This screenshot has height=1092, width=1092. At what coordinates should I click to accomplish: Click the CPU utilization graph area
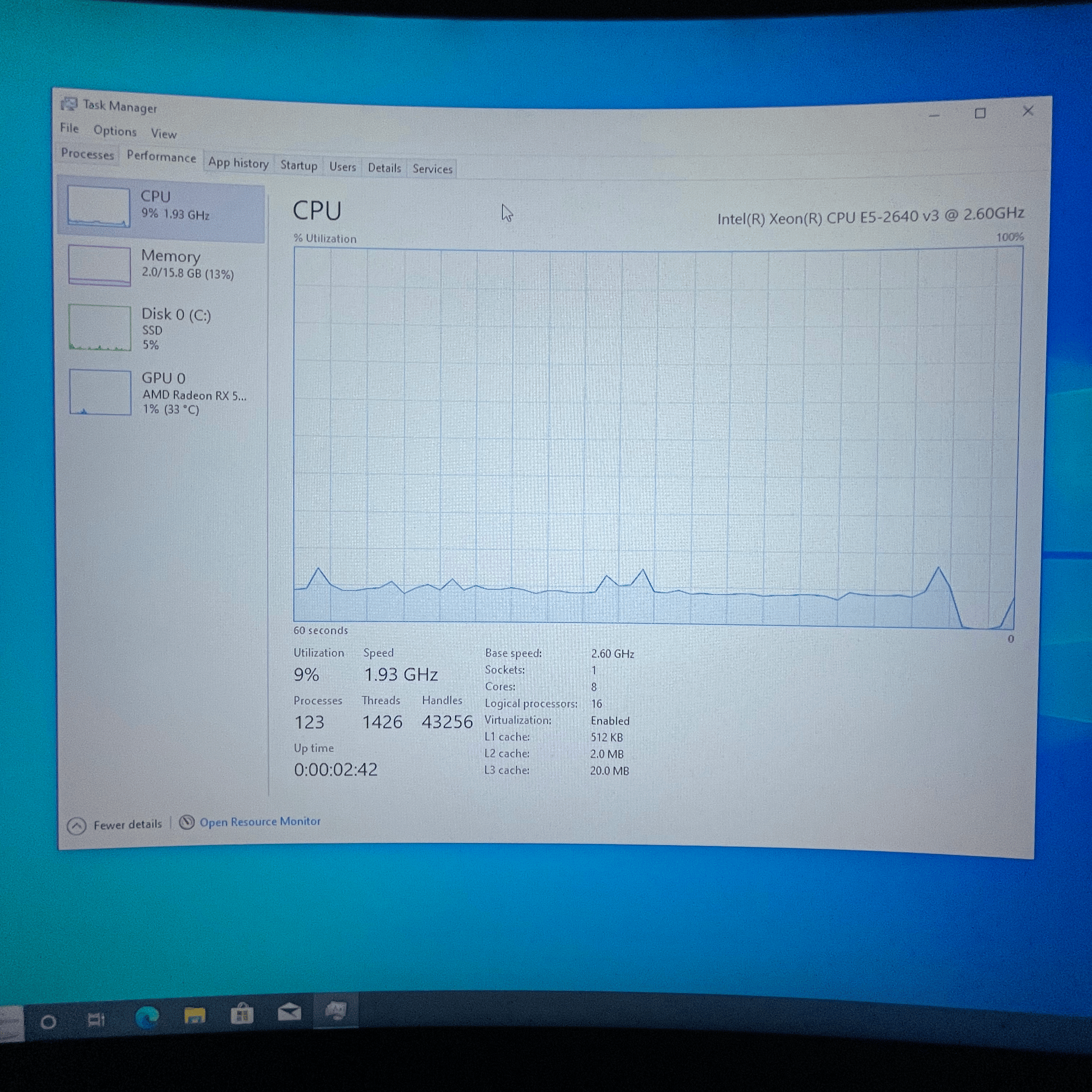pos(656,438)
